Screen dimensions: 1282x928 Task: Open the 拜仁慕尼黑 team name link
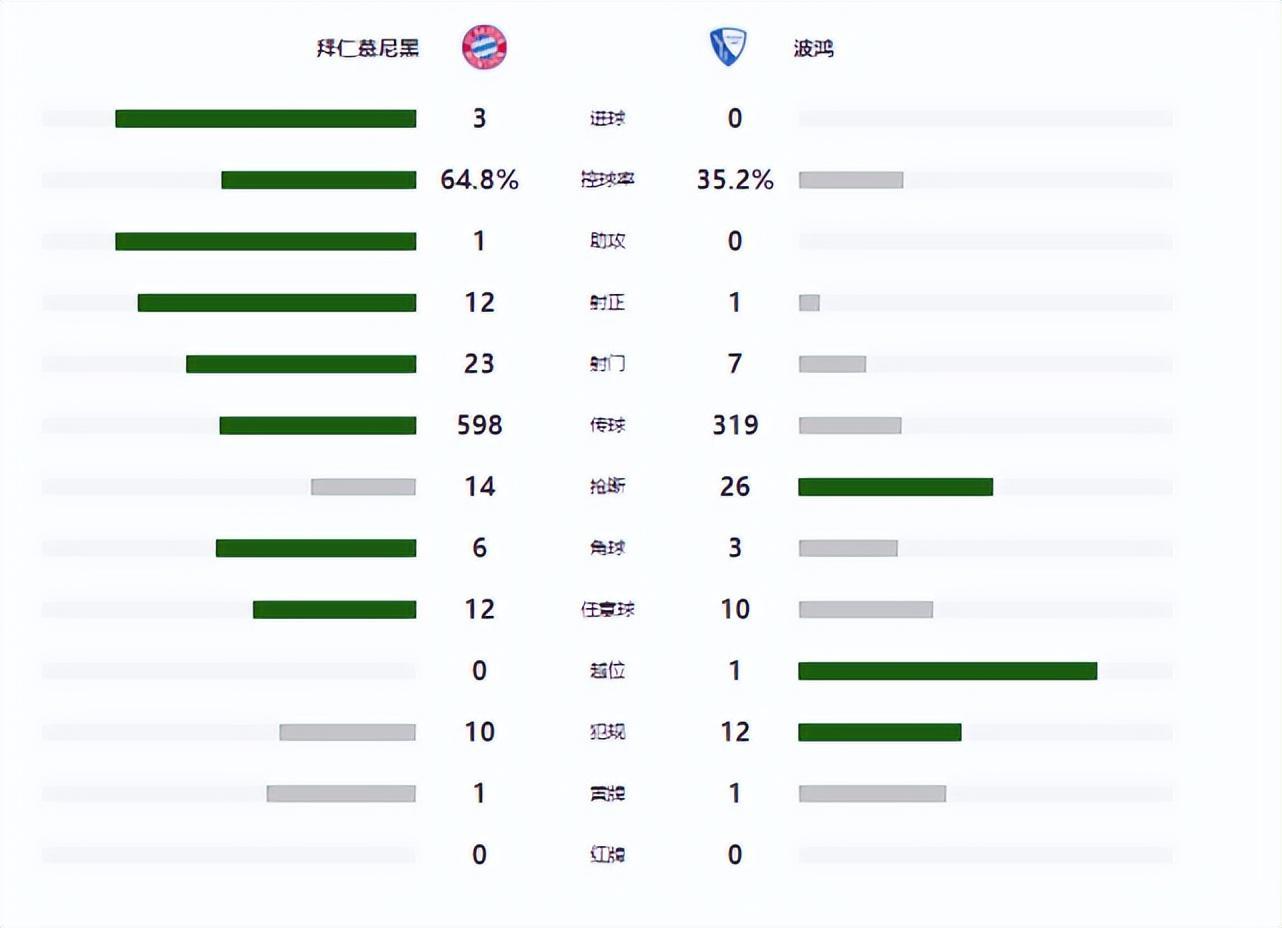coord(368,48)
